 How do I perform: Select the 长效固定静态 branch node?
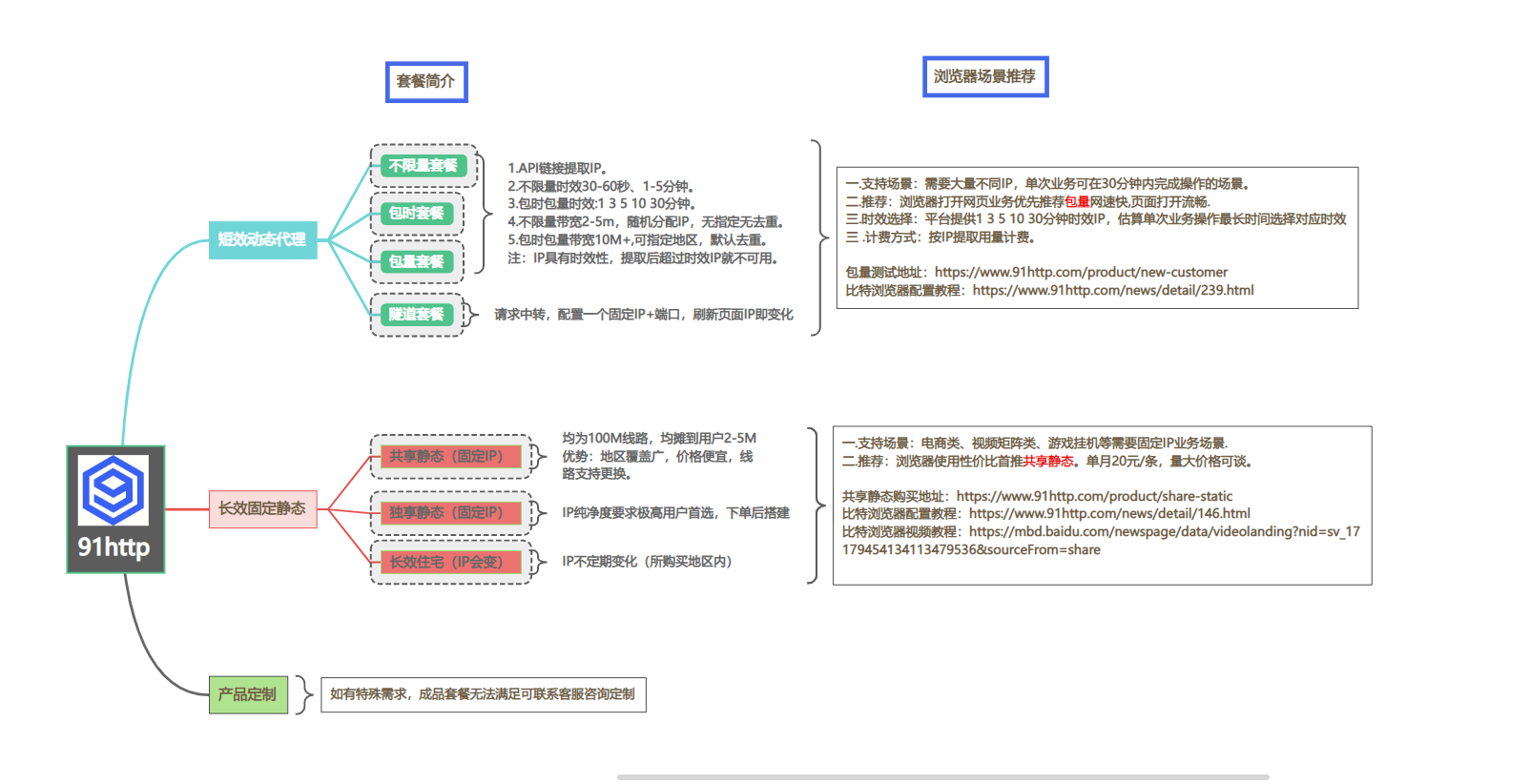(262, 509)
